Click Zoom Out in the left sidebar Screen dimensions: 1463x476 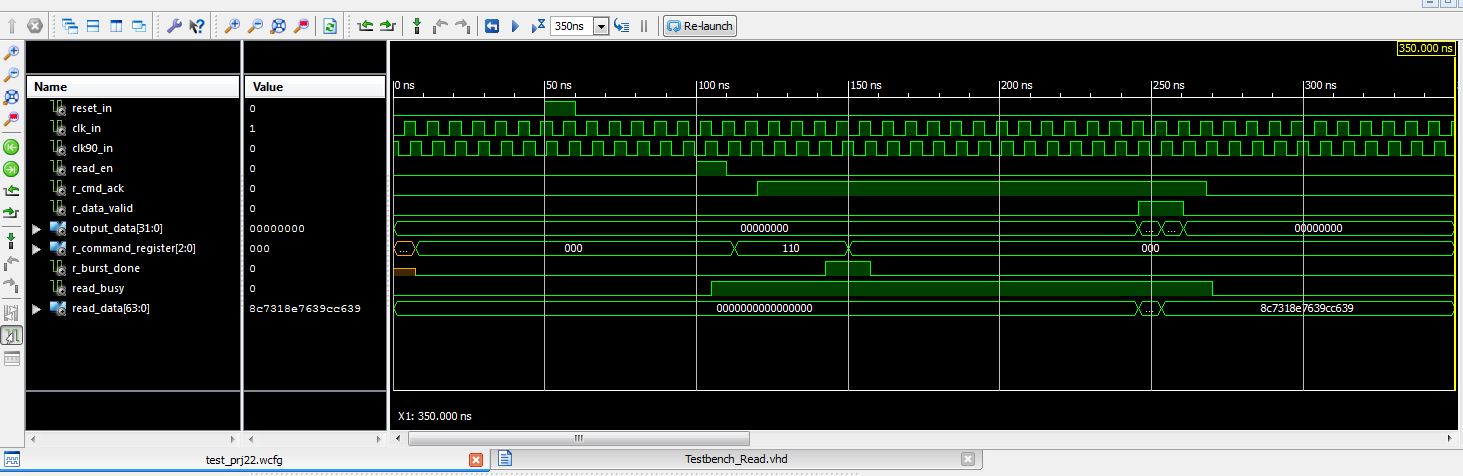[x=12, y=75]
